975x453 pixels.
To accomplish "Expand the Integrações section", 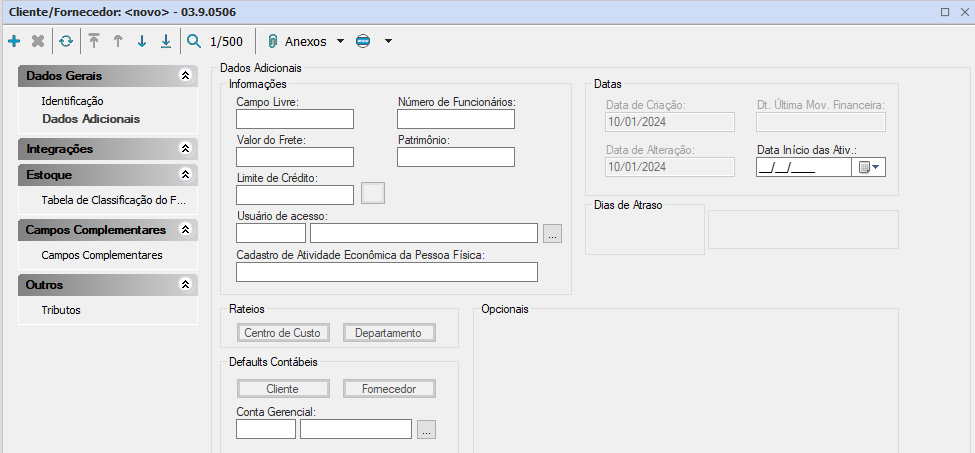I will pos(184,148).
